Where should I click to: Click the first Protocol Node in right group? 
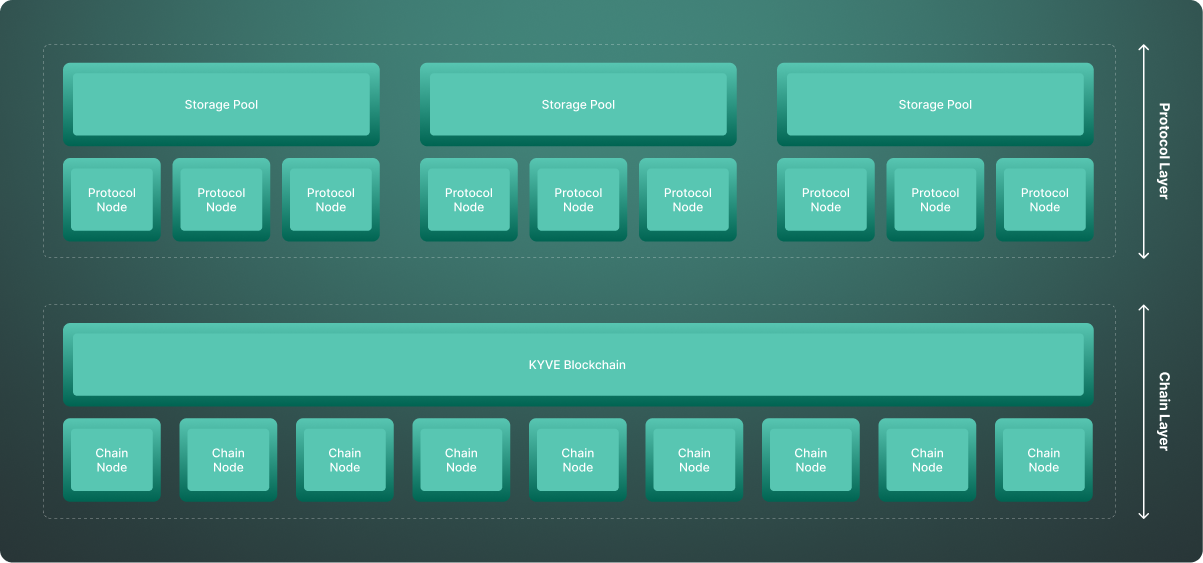coord(826,200)
